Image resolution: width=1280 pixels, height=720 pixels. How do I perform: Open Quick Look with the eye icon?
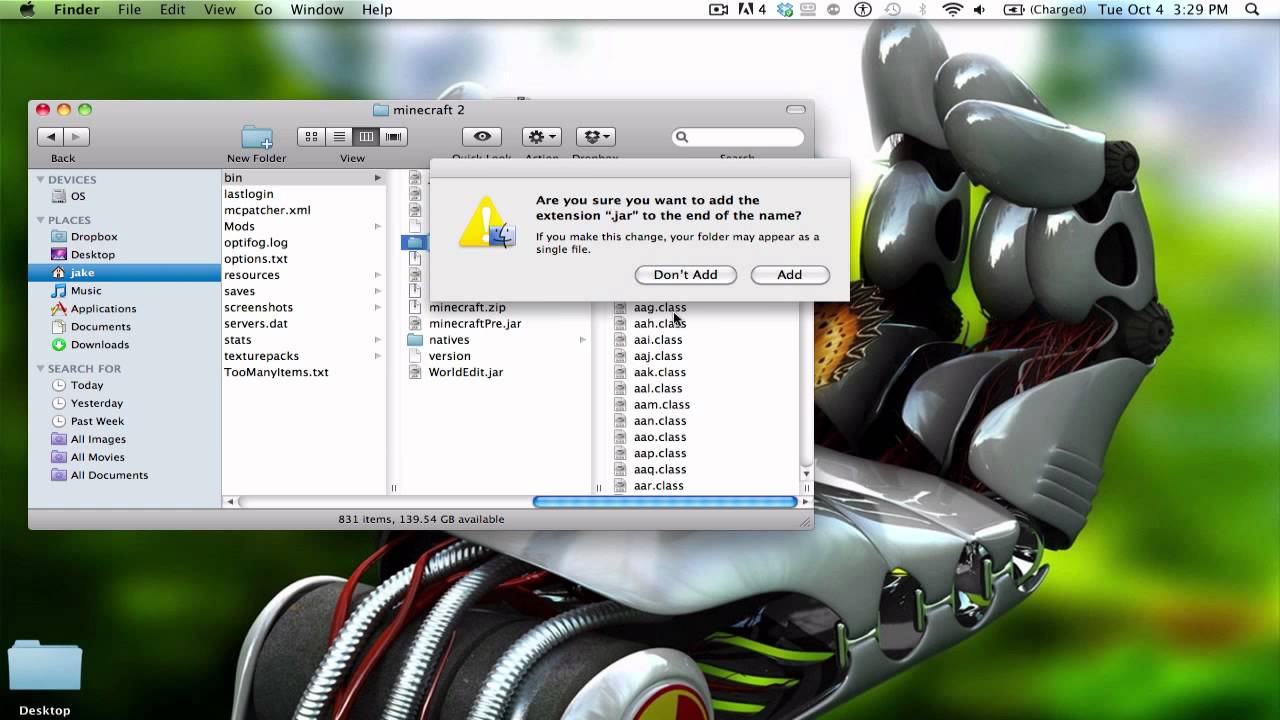tap(482, 137)
